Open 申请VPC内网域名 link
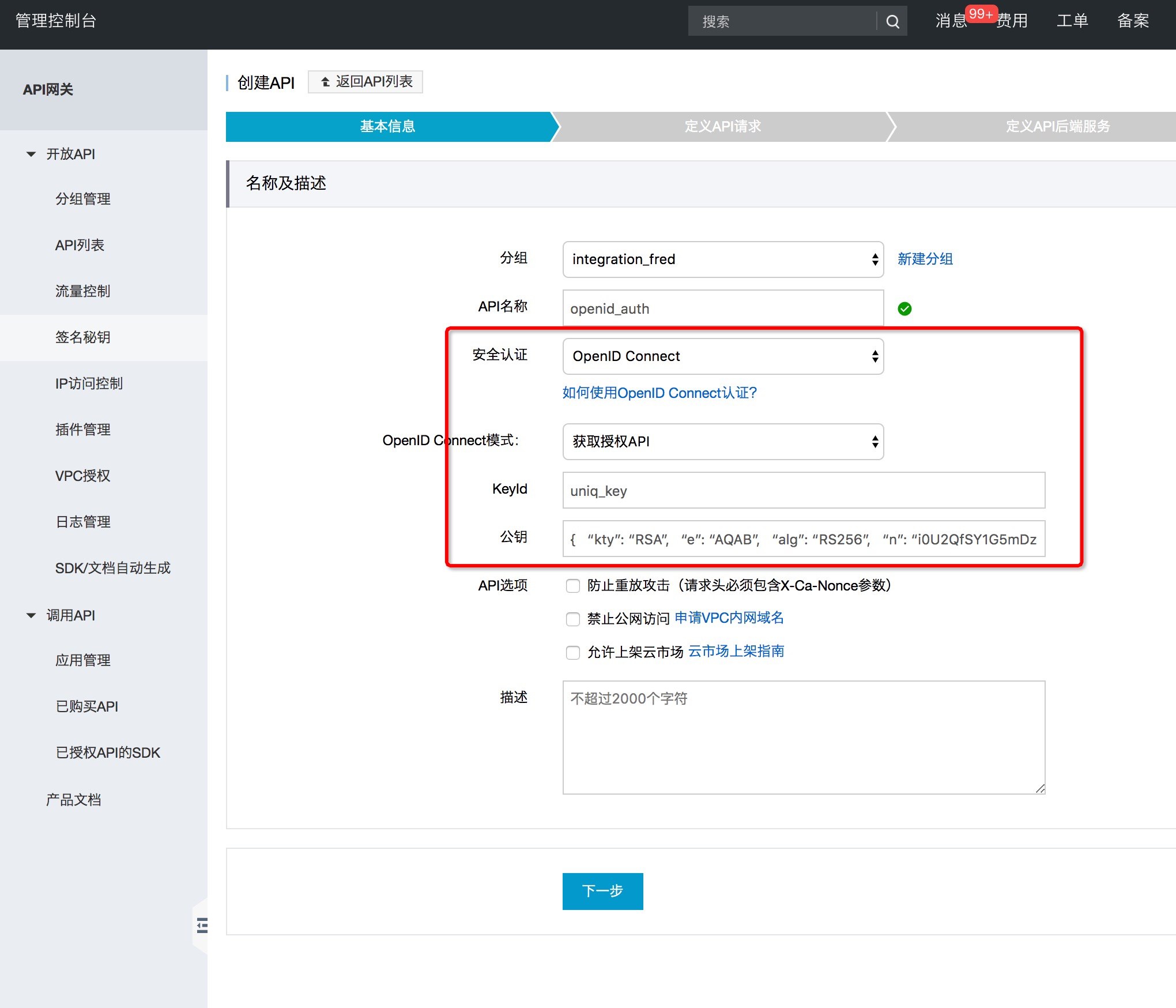Screen dimensions: 1176x1008 click(729, 618)
